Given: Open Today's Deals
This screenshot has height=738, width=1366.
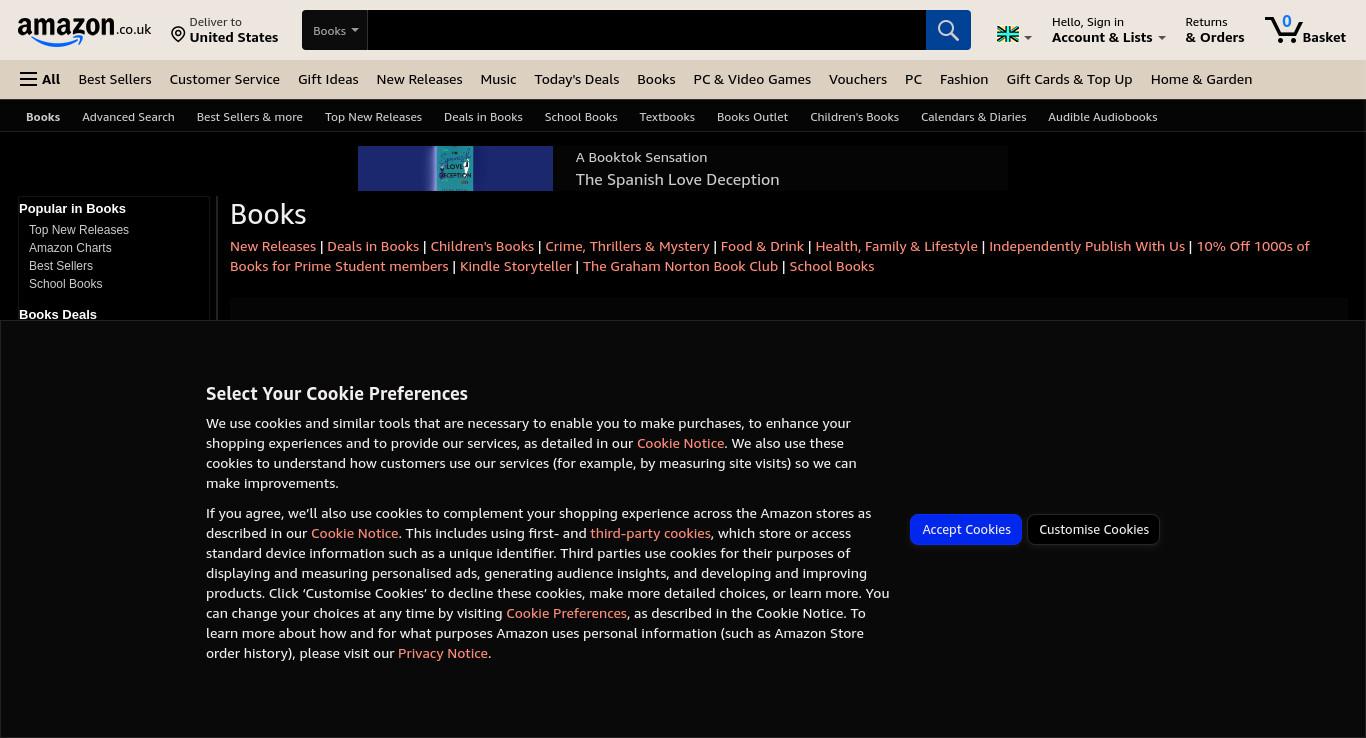Looking at the screenshot, I should [576, 79].
